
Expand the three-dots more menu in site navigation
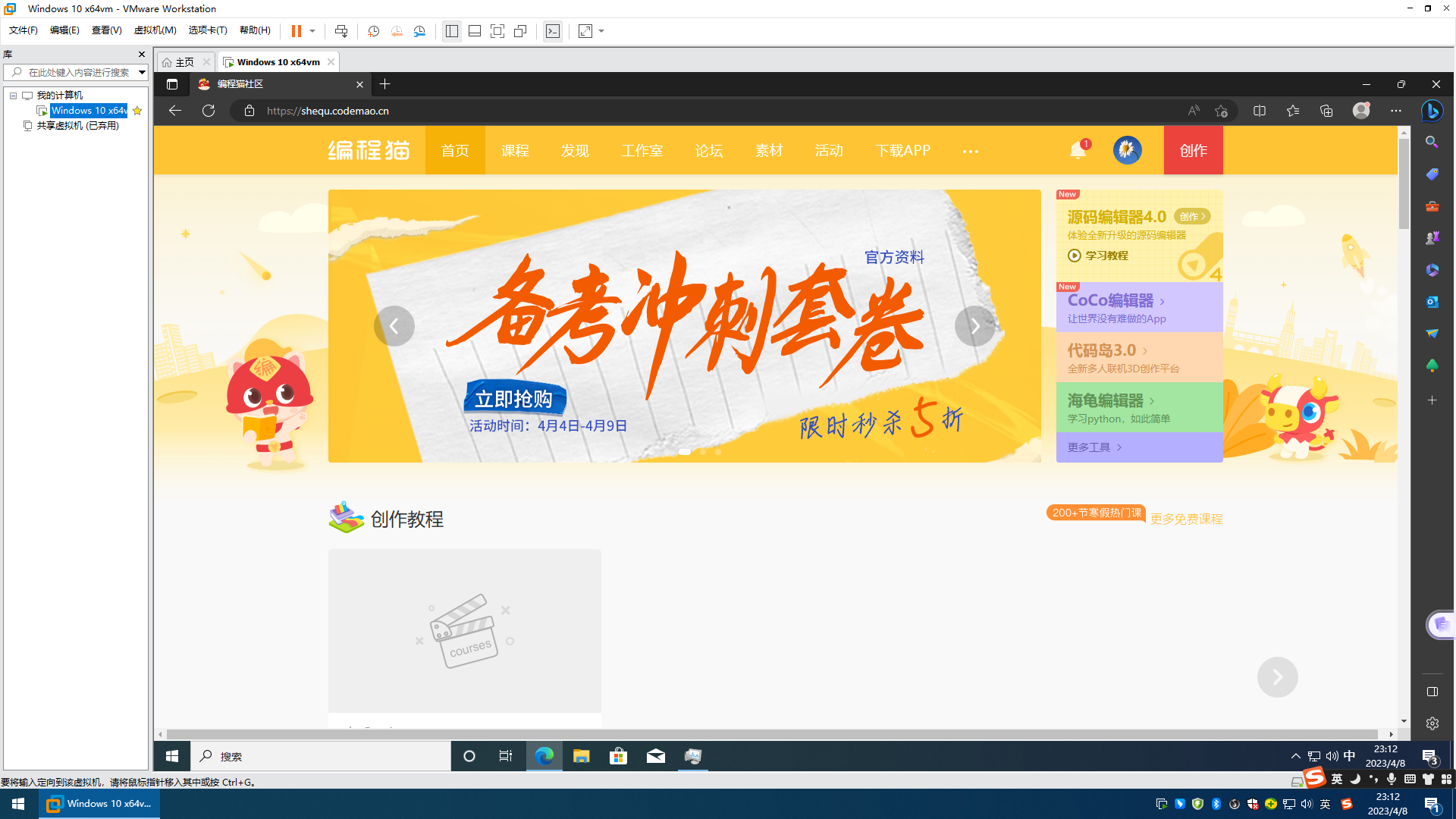[x=971, y=151]
